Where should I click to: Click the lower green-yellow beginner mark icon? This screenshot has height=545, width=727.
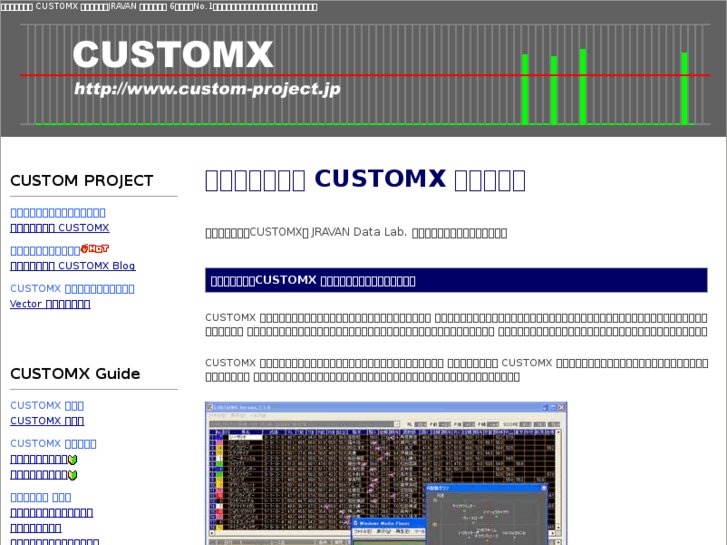click(72, 475)
